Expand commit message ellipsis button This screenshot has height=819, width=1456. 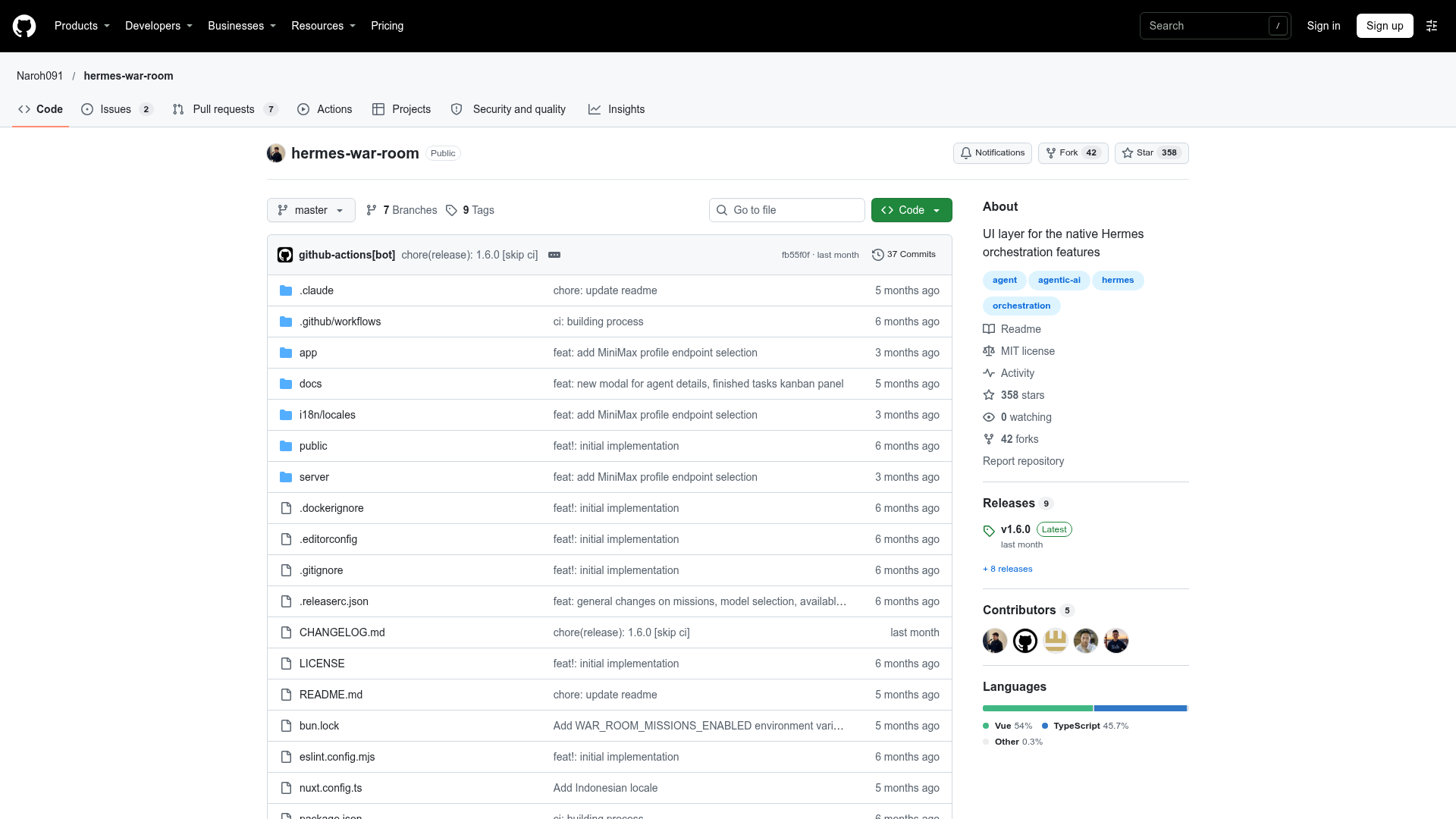point(554,255)
